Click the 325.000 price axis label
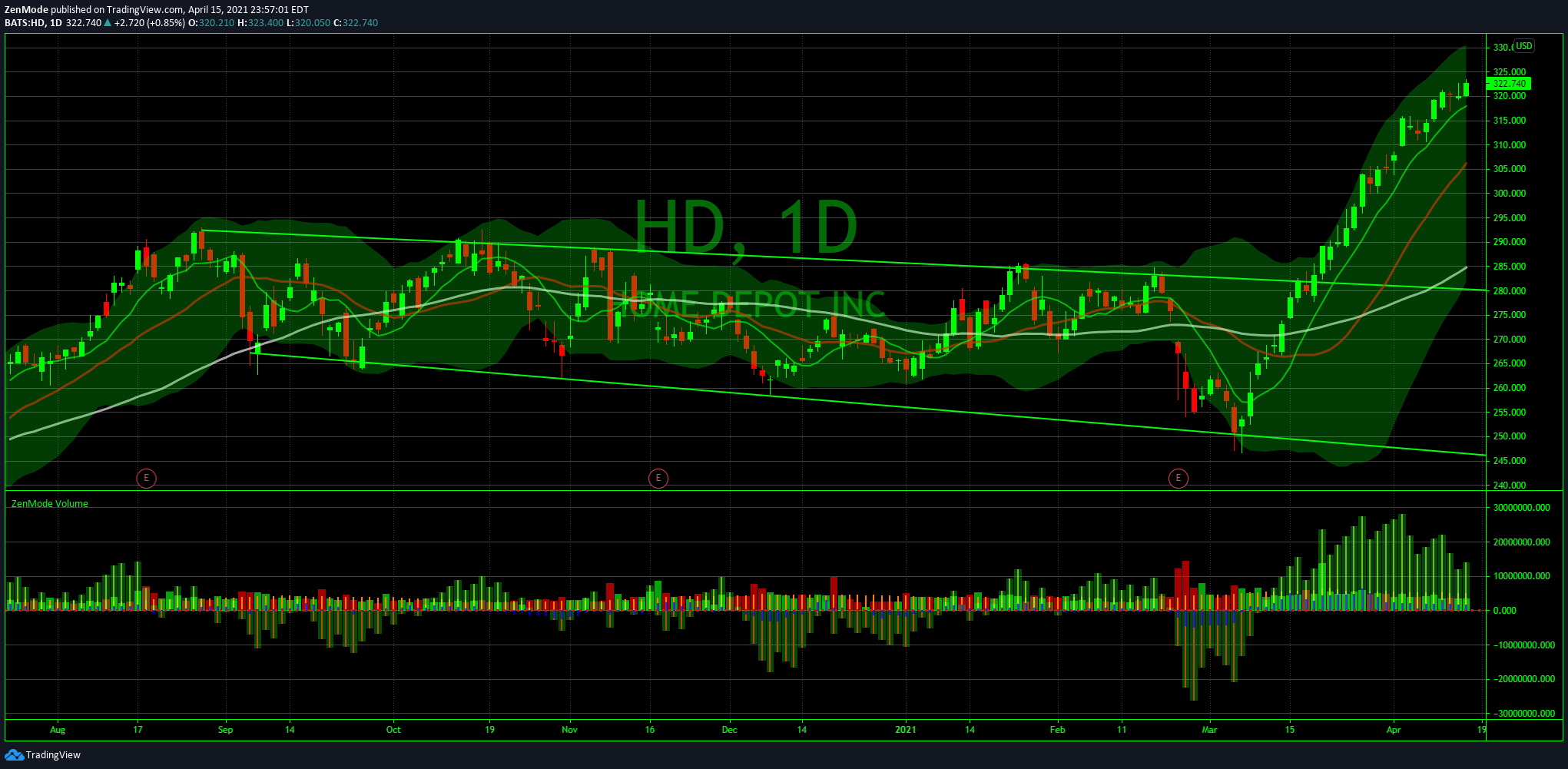 [1510, 72]
